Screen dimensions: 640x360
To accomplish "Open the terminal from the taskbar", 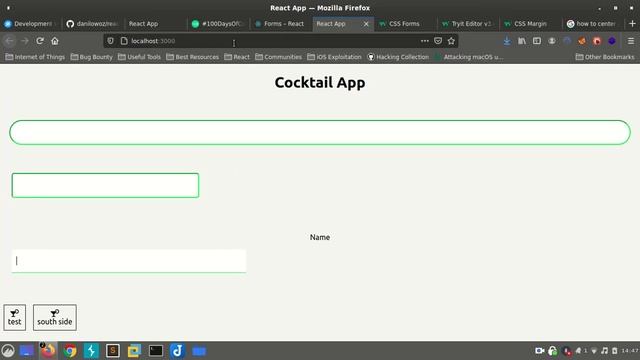I will point(156,351).
